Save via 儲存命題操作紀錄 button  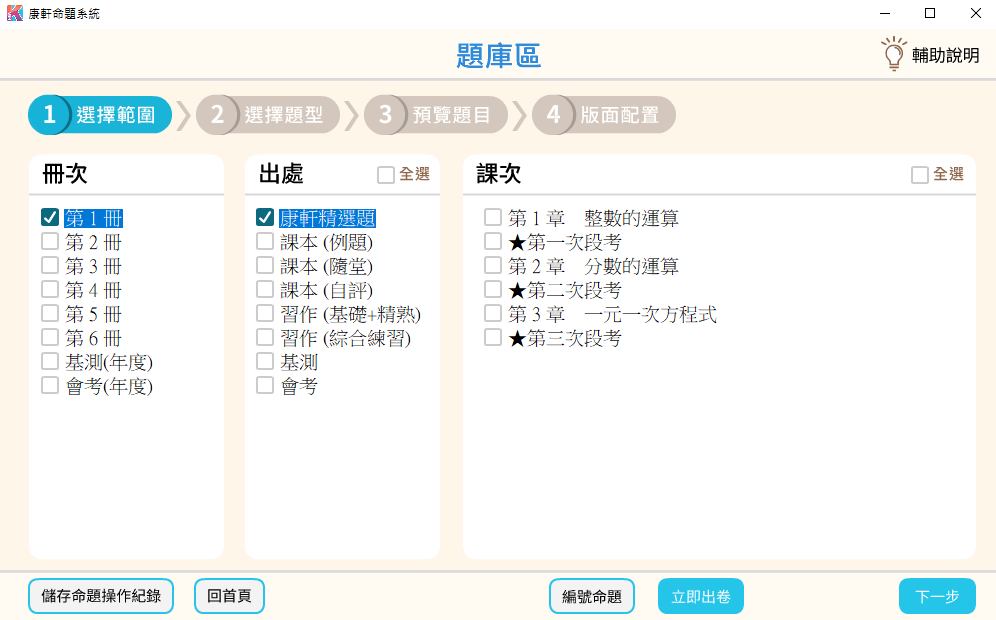[101, 596]
